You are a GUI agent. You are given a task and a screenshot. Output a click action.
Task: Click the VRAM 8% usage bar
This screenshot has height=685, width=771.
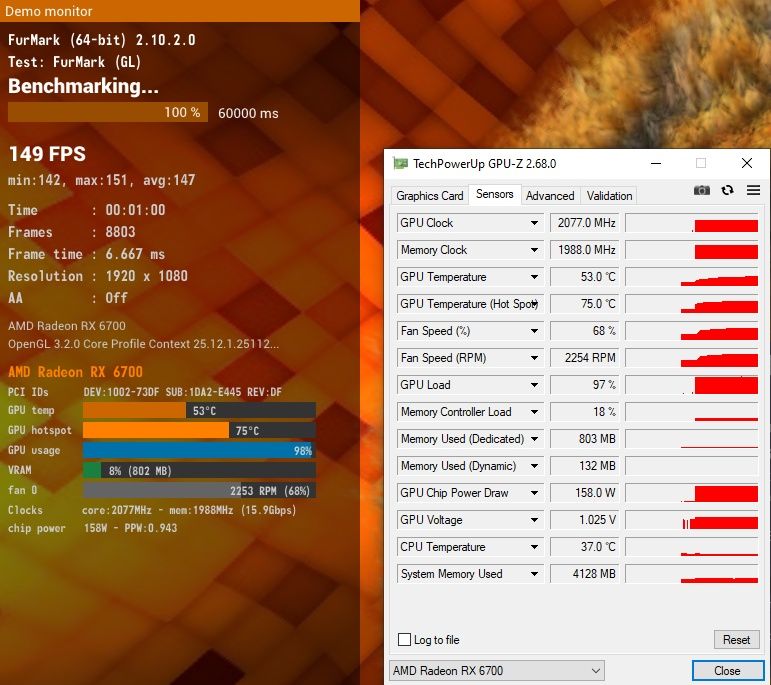[x=199, y=471]
